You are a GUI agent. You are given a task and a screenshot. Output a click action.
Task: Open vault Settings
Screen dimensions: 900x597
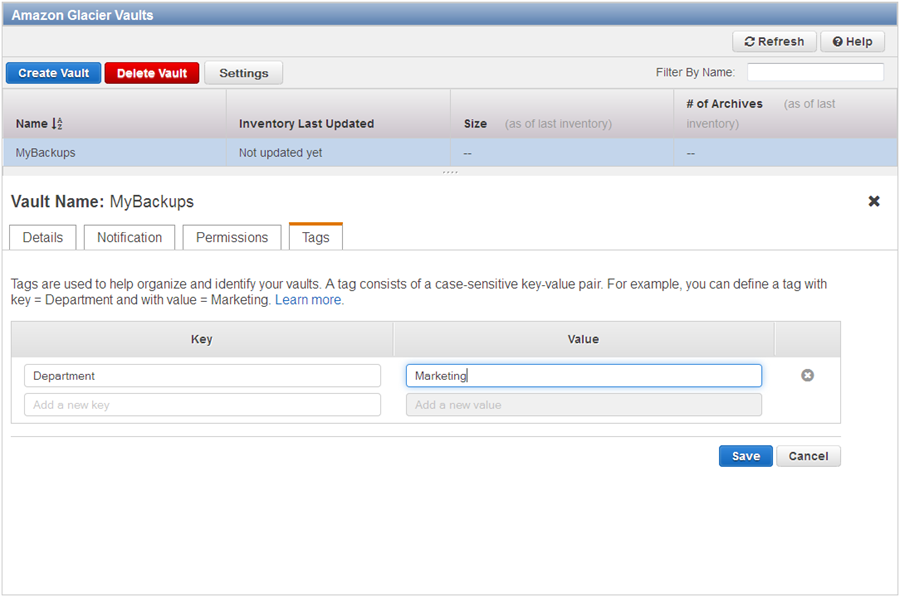tap(243, 73)
